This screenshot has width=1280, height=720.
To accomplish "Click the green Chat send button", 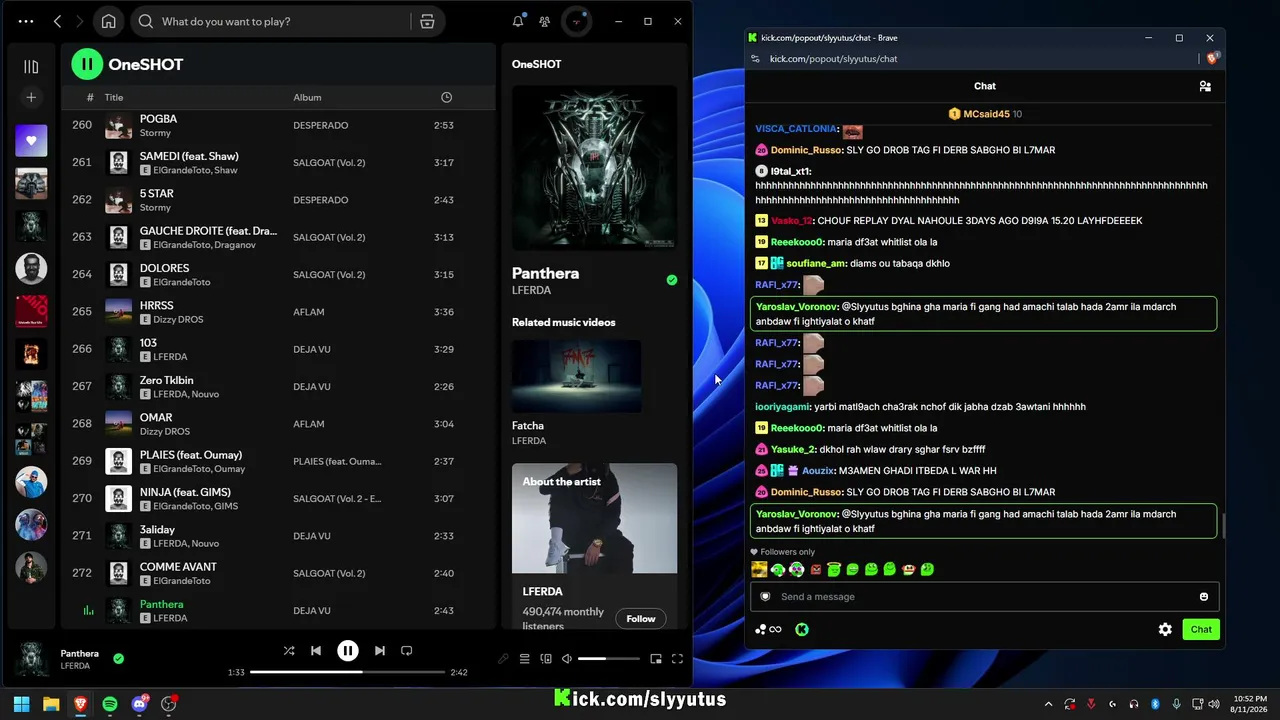I will [x=1201, y=629].
